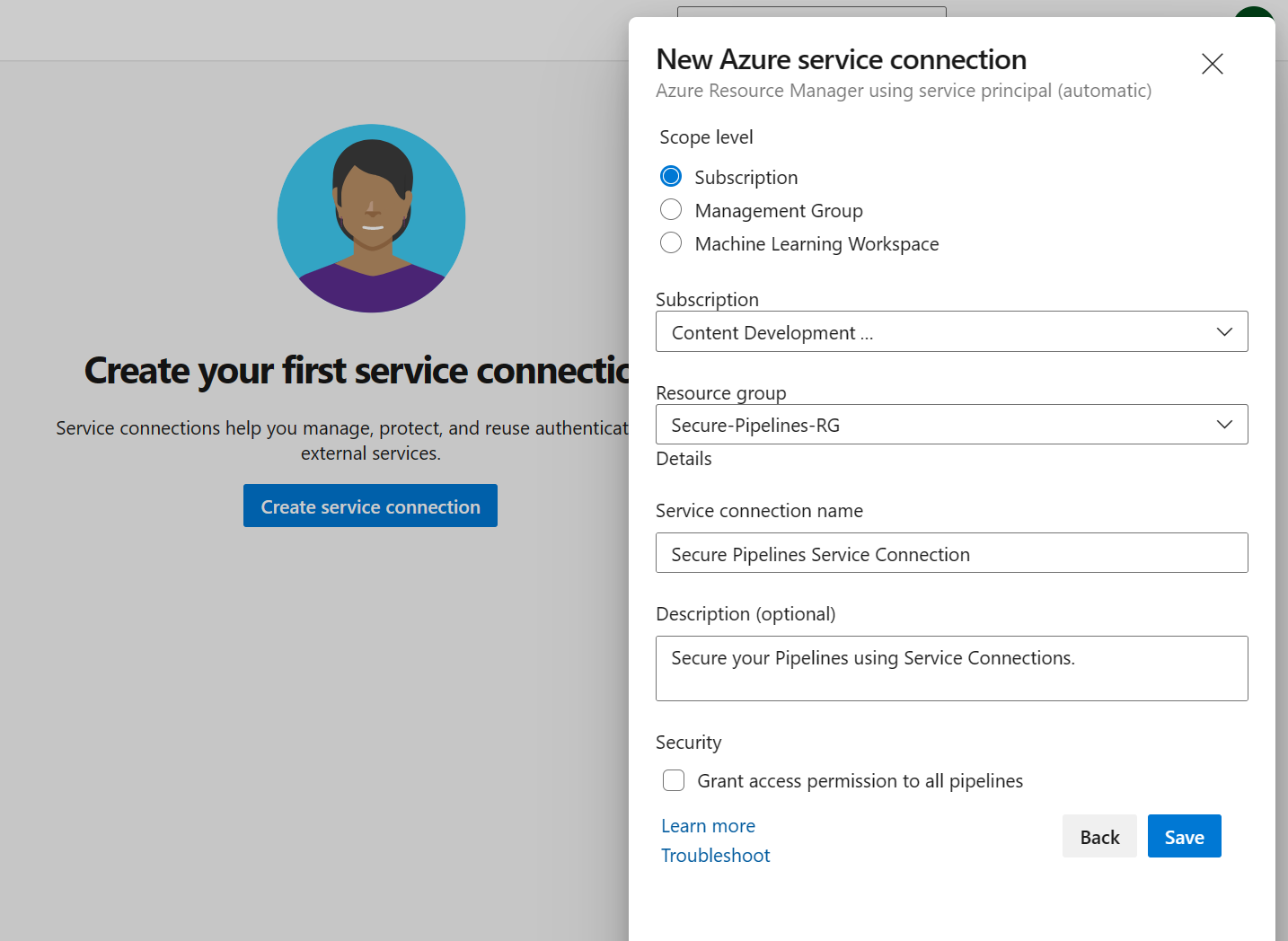Viewport: 1288px width, 941px height.
Task: Expand the Details section
Action: 684,458
